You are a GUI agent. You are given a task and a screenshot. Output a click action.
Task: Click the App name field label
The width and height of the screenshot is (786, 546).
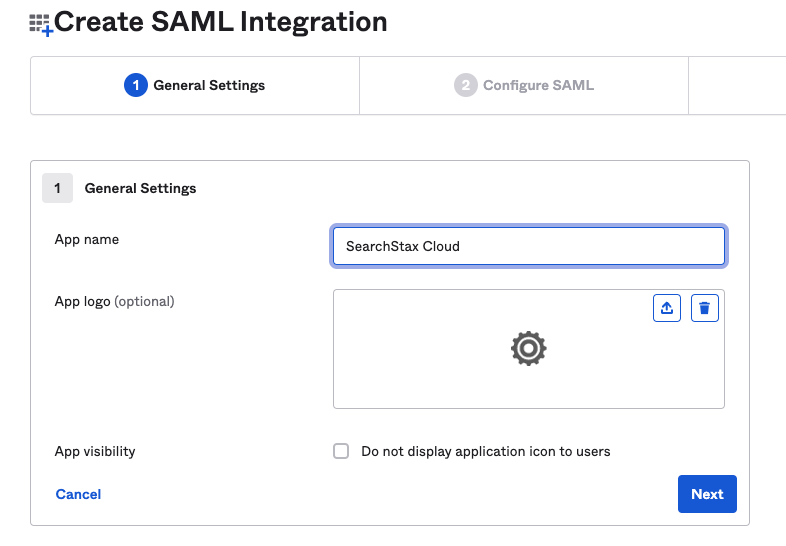pyautogui.click(x=87, y=240)
